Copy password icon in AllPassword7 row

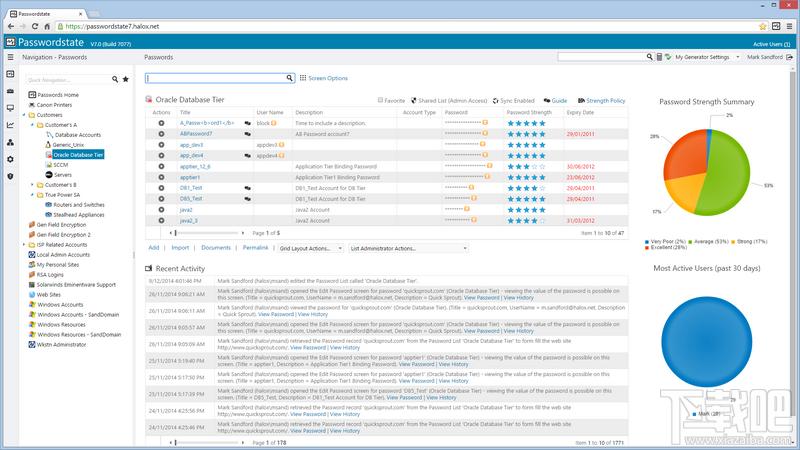coord(485,134)
